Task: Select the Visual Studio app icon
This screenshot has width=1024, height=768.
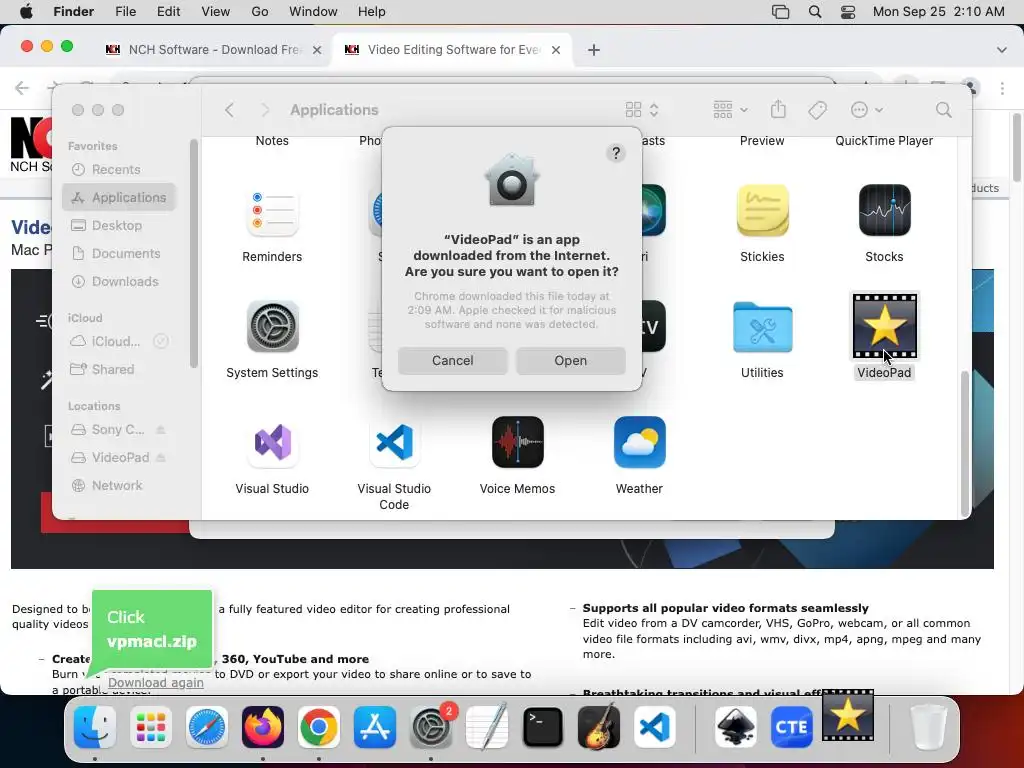Action: (272, 442)
